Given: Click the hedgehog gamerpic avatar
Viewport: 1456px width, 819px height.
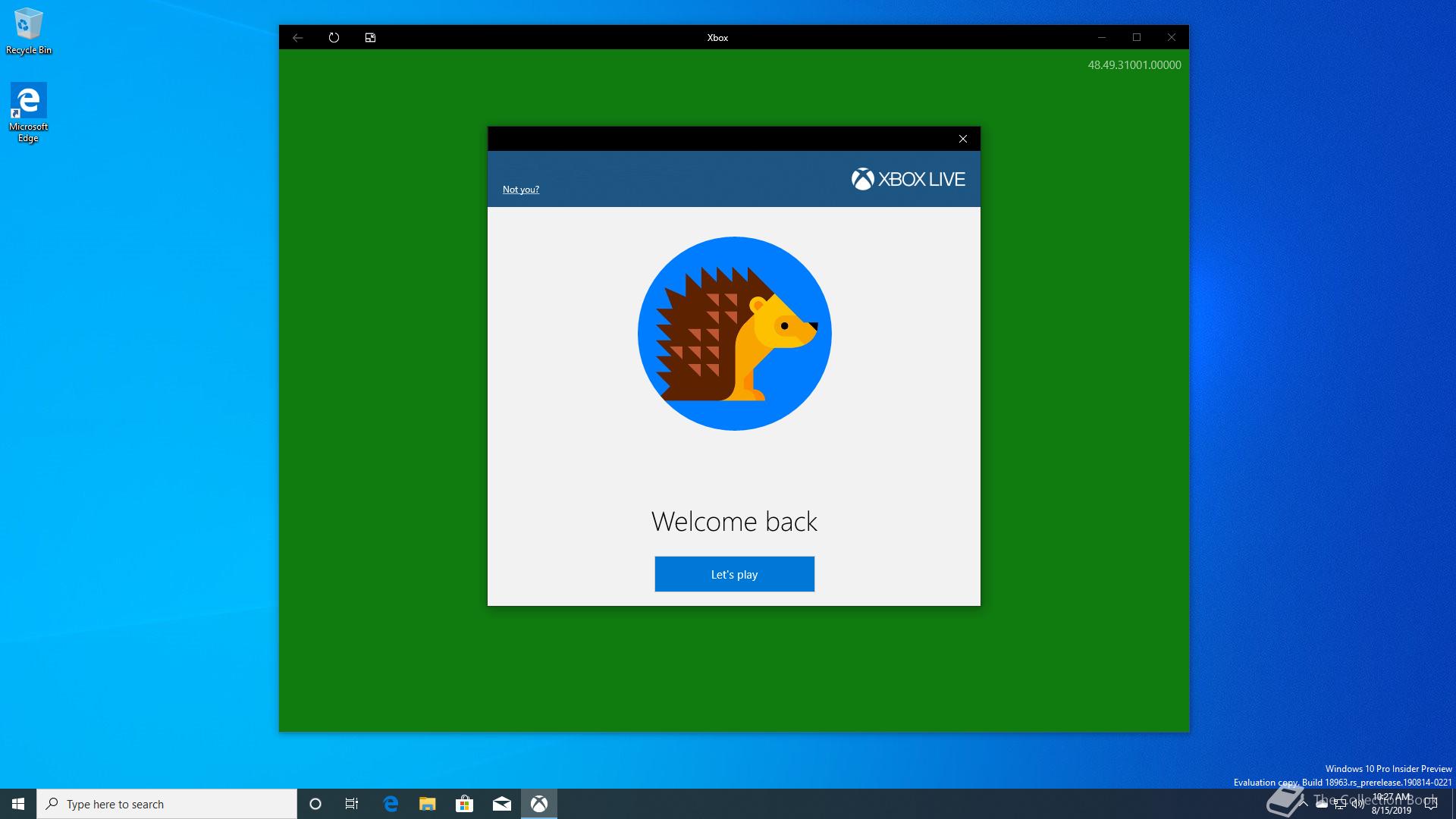Looking at the screenshot, I should [x=734, y=334].
